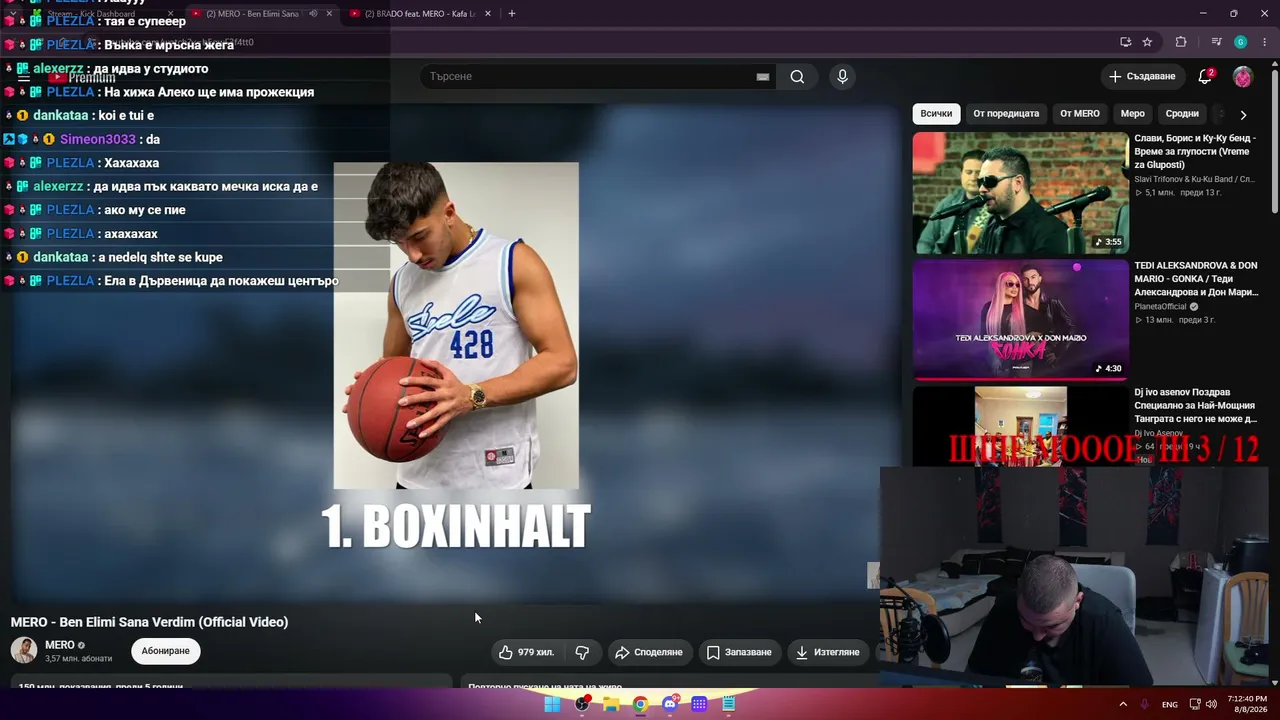Open the Chrome profile G avatar
Image resolution: width=1280 pixels, height=720 pixels.
[x=1241, y=42]
